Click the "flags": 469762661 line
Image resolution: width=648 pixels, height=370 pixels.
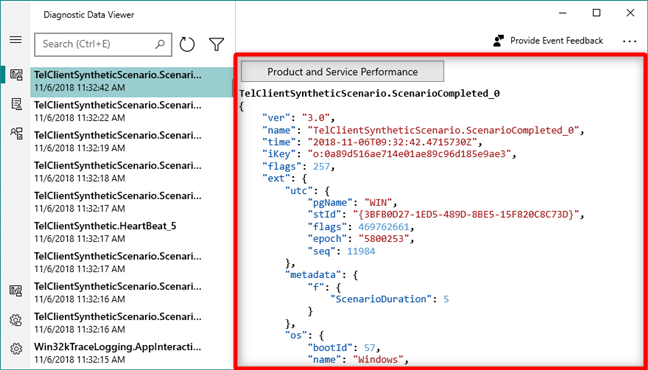[x=360, y=227]
